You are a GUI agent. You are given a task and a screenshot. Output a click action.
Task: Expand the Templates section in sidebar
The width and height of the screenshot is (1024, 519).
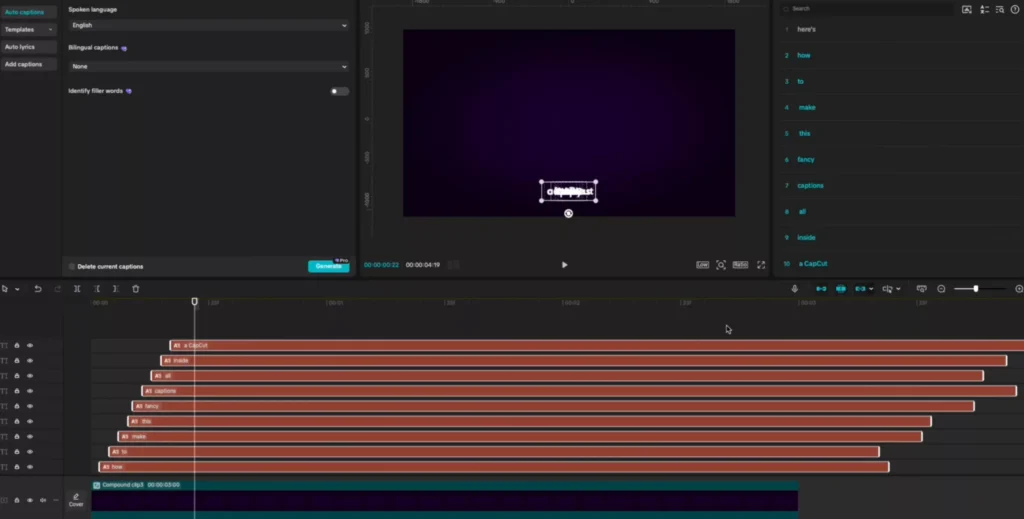tap(28, 29)
